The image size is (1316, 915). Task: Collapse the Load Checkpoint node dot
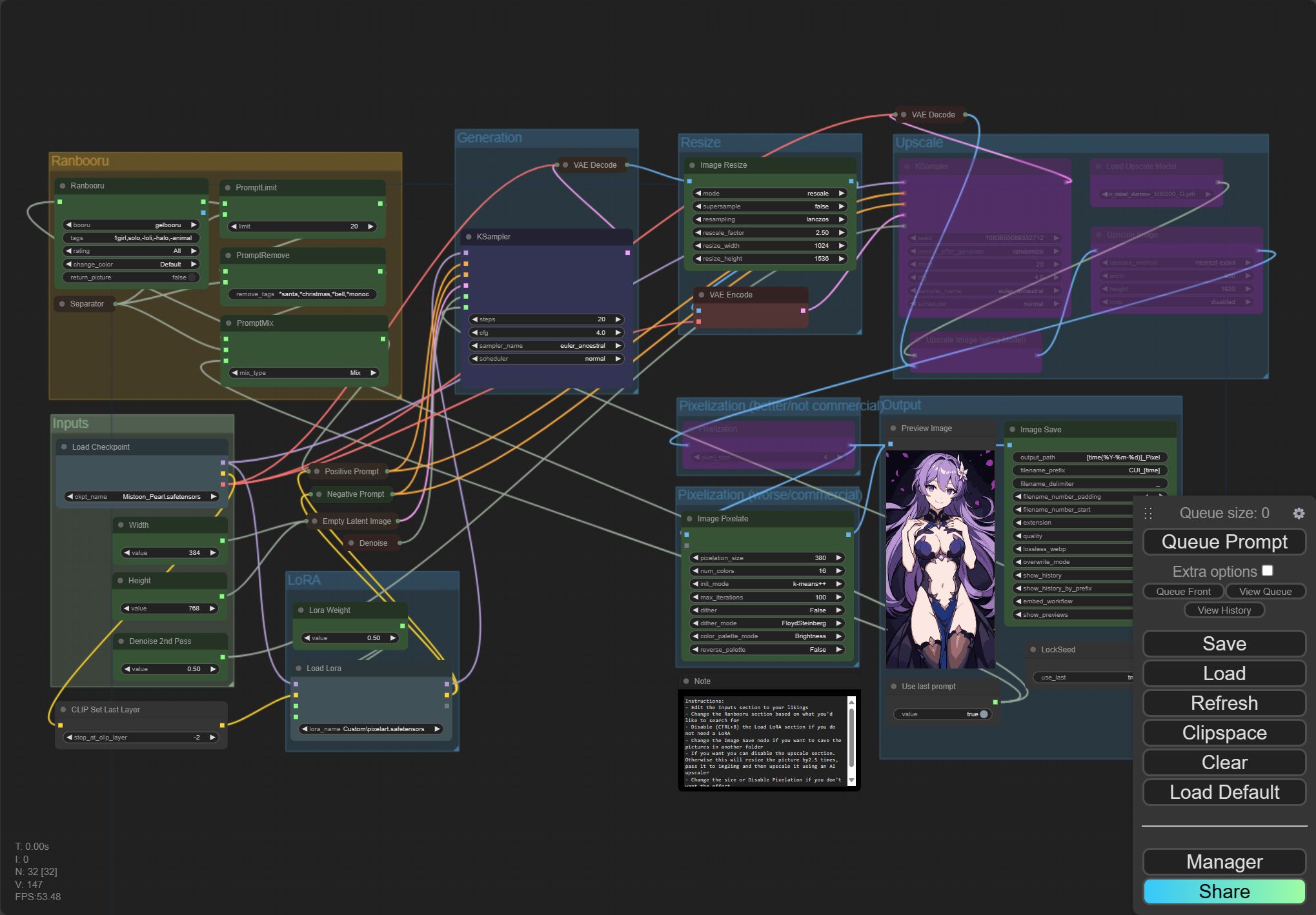(x=64, y=447)
